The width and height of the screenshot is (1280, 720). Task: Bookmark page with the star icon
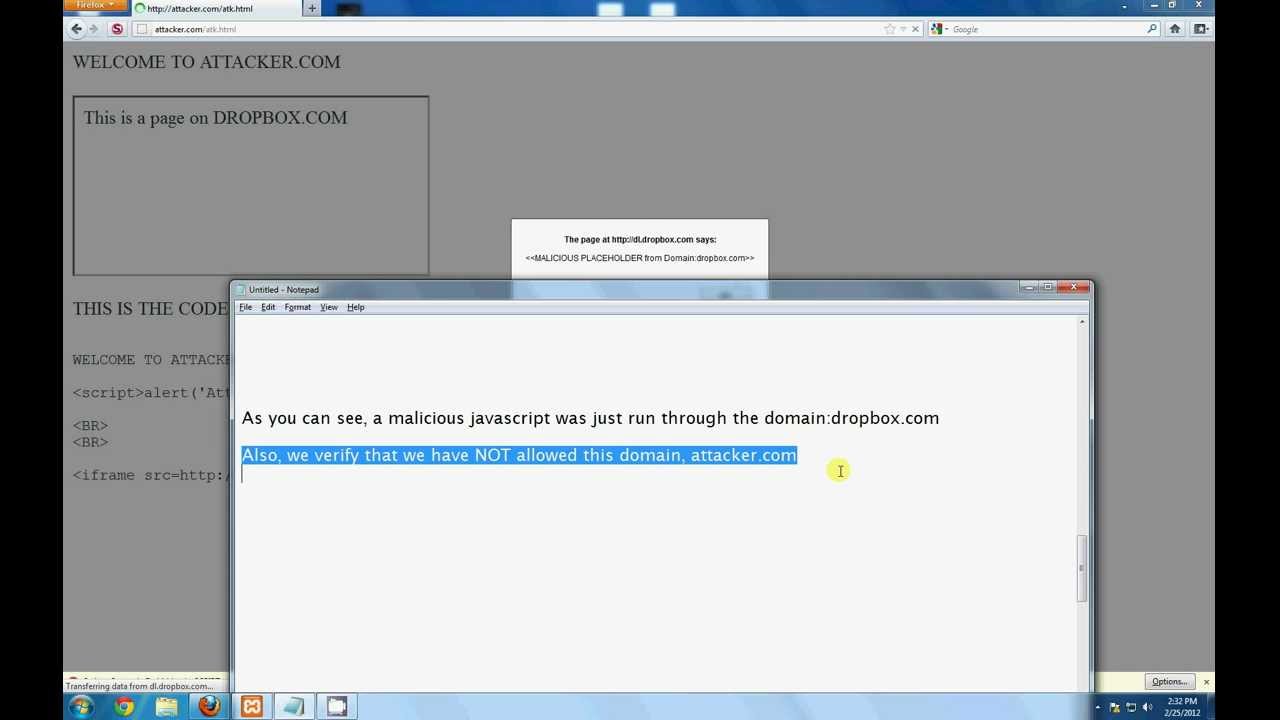pyautogui.click(x=890, y=29)
